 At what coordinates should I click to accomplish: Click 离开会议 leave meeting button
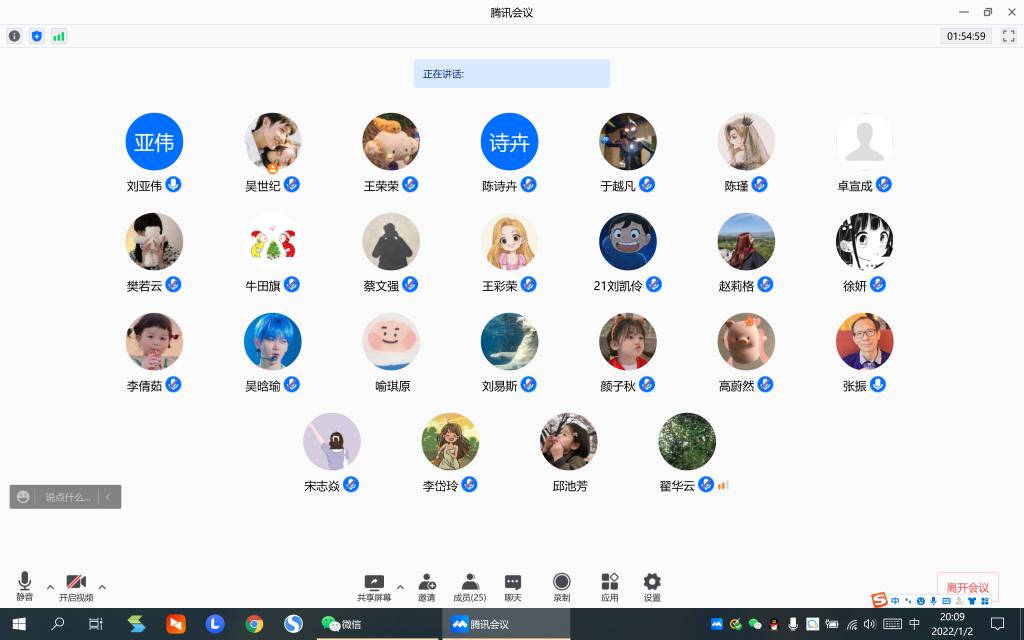(x=967, y=587)
